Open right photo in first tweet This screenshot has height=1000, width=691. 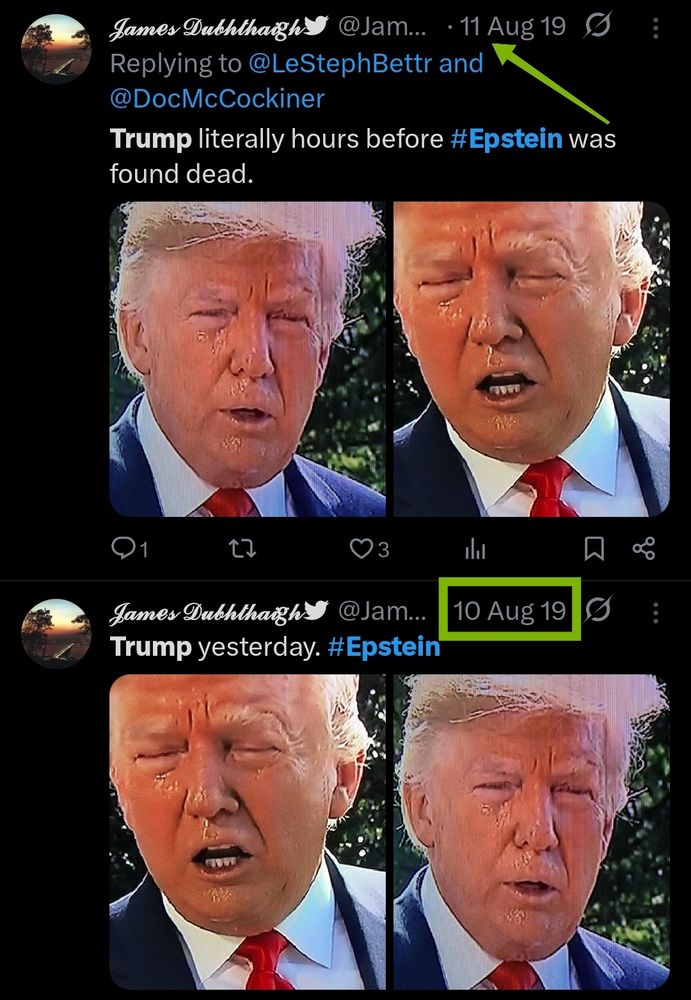coord(531,359)
